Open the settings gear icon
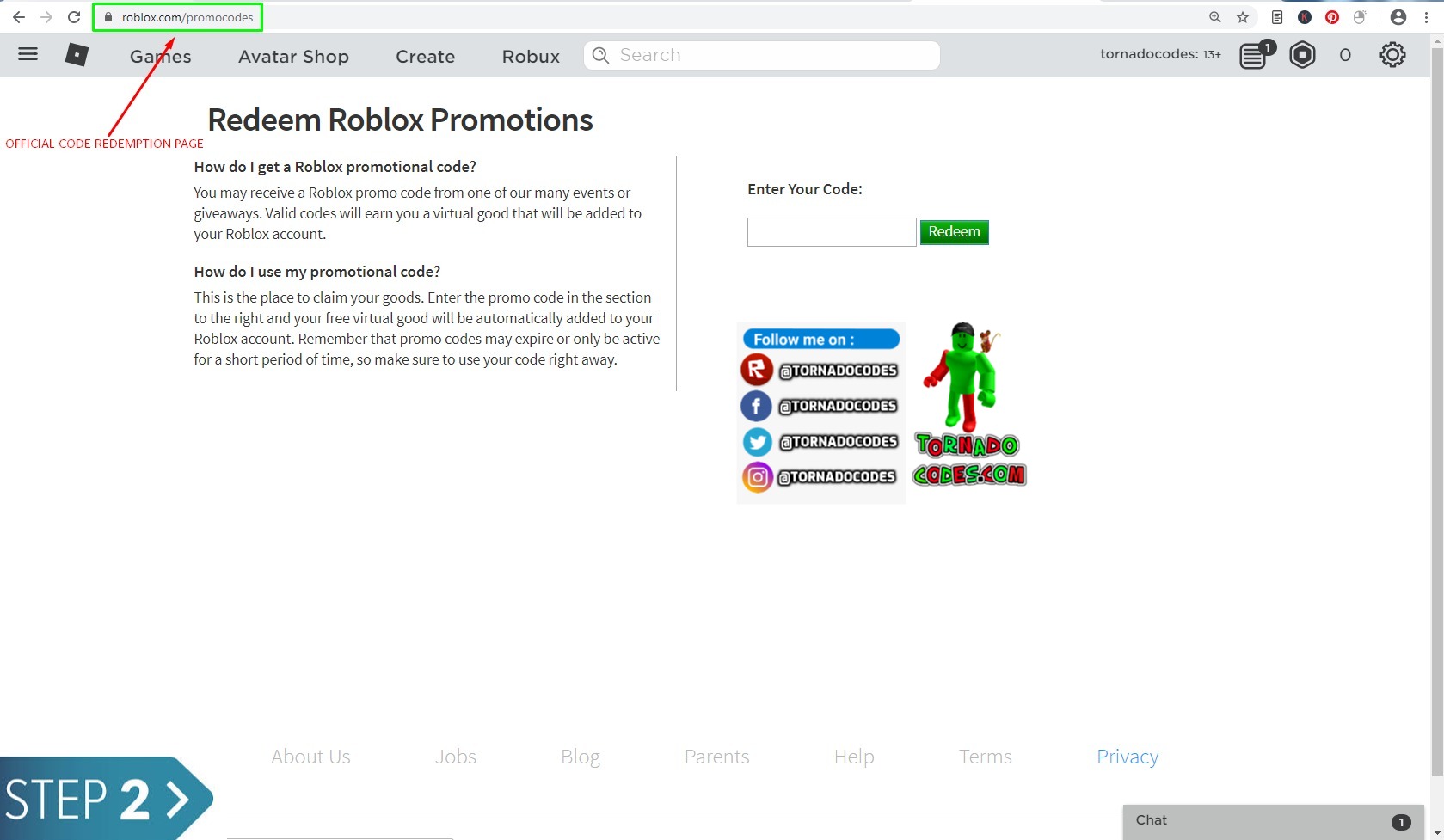Image resolution: width=1444 pixels, height=840 pixels. pyautogui.click(x=1392, y=55)
